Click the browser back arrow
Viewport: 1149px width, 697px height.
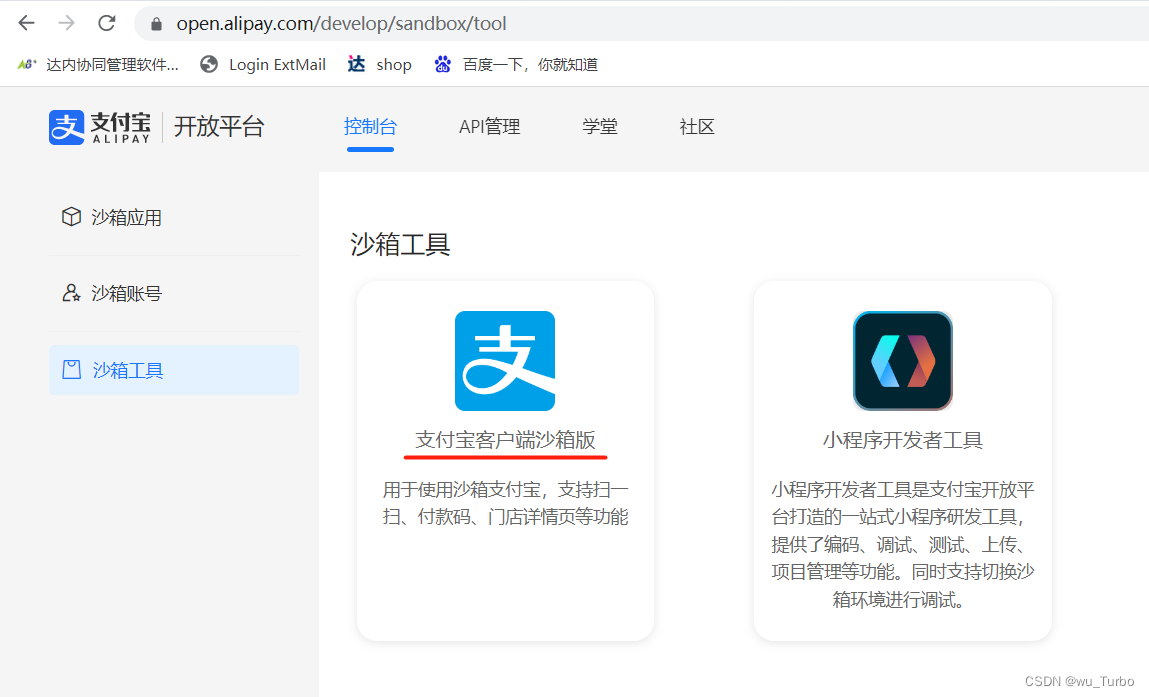pyautogui.click(x=26, y=23)
